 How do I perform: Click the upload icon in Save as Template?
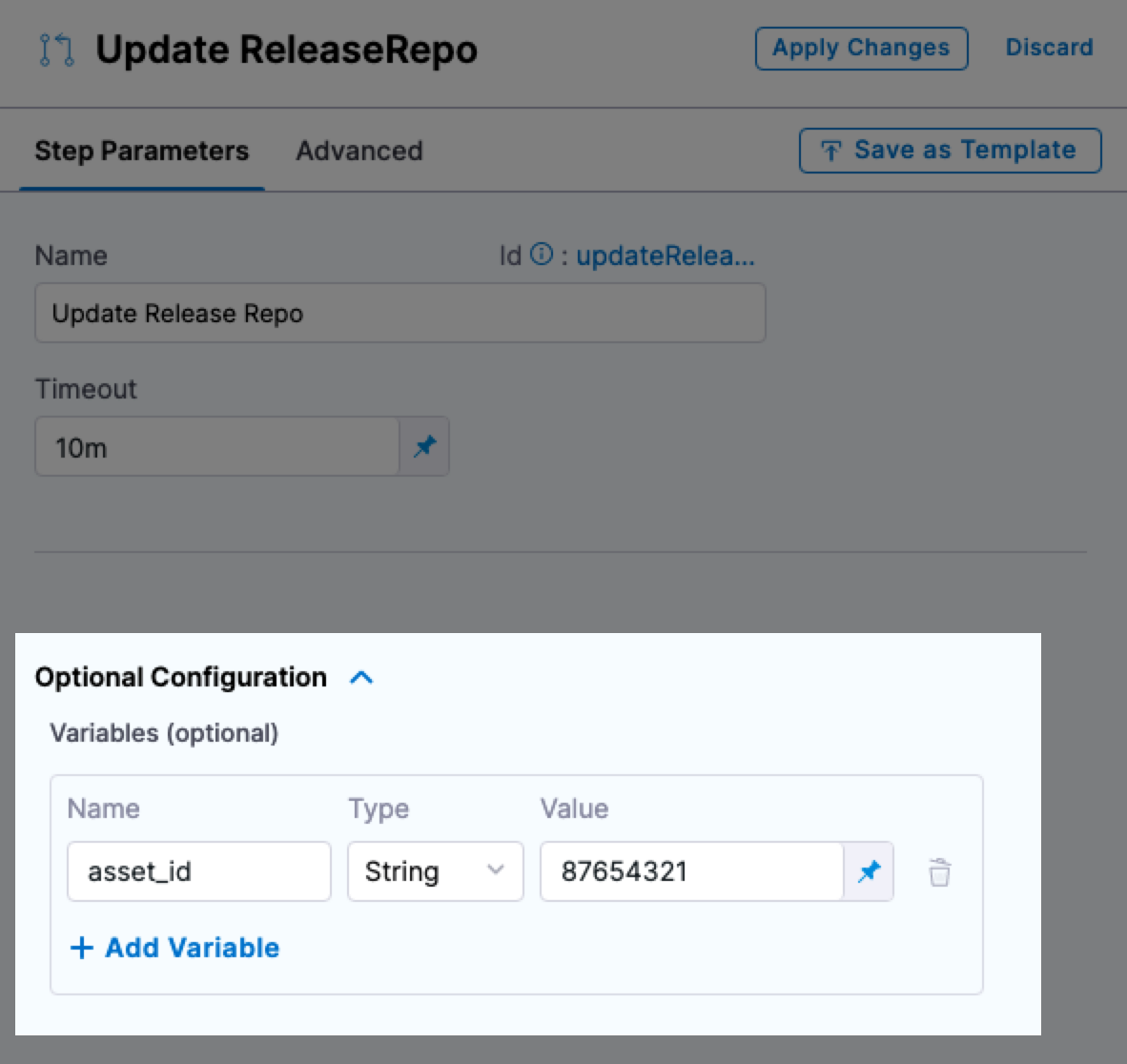point(831,151)
